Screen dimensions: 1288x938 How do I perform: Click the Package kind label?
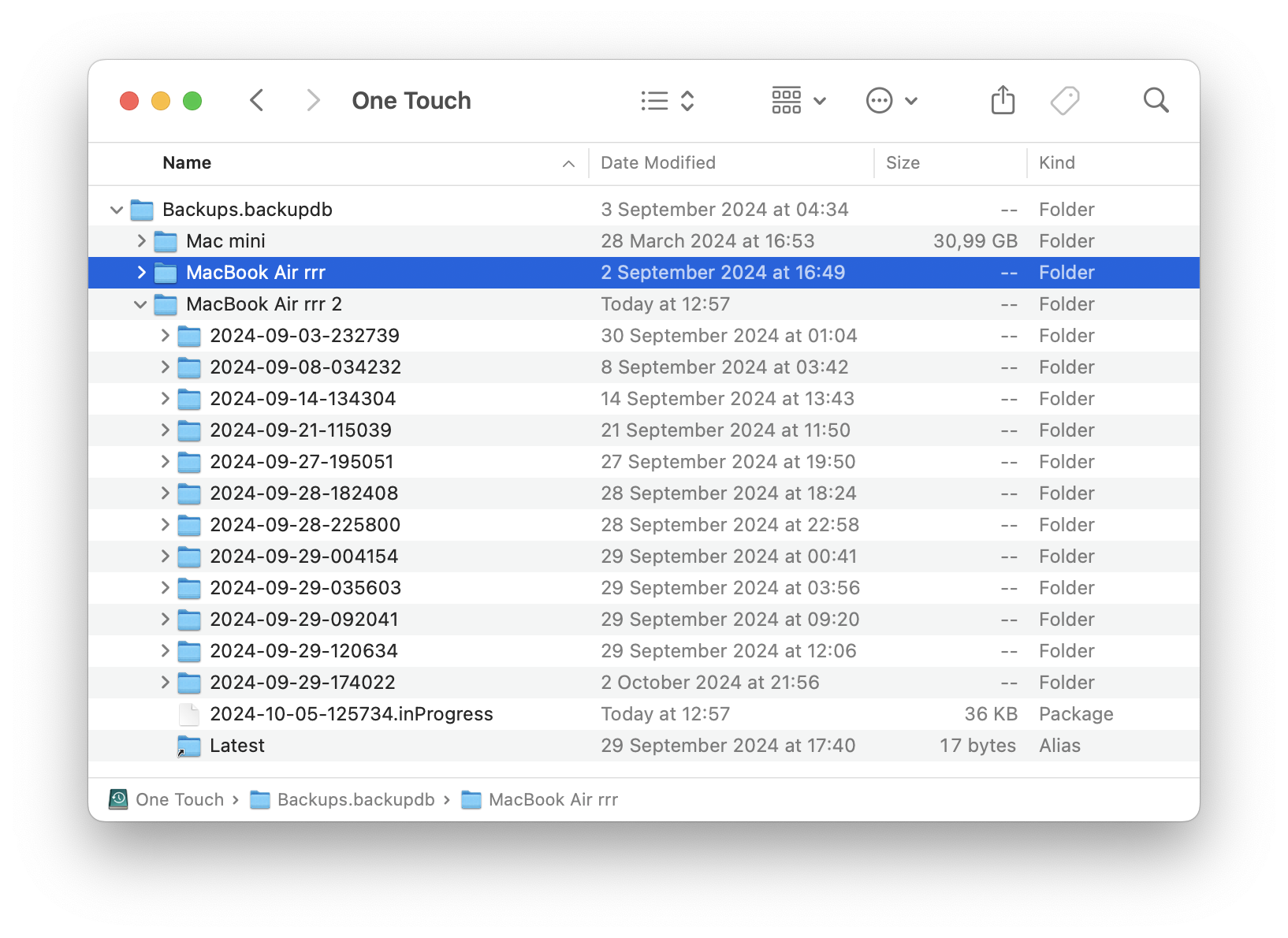coord(1076,714)
